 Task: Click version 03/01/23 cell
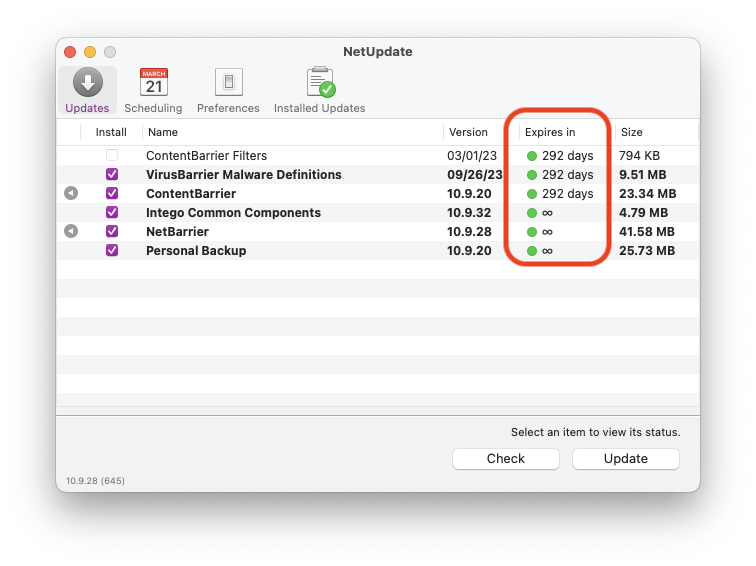coord(472,156)
